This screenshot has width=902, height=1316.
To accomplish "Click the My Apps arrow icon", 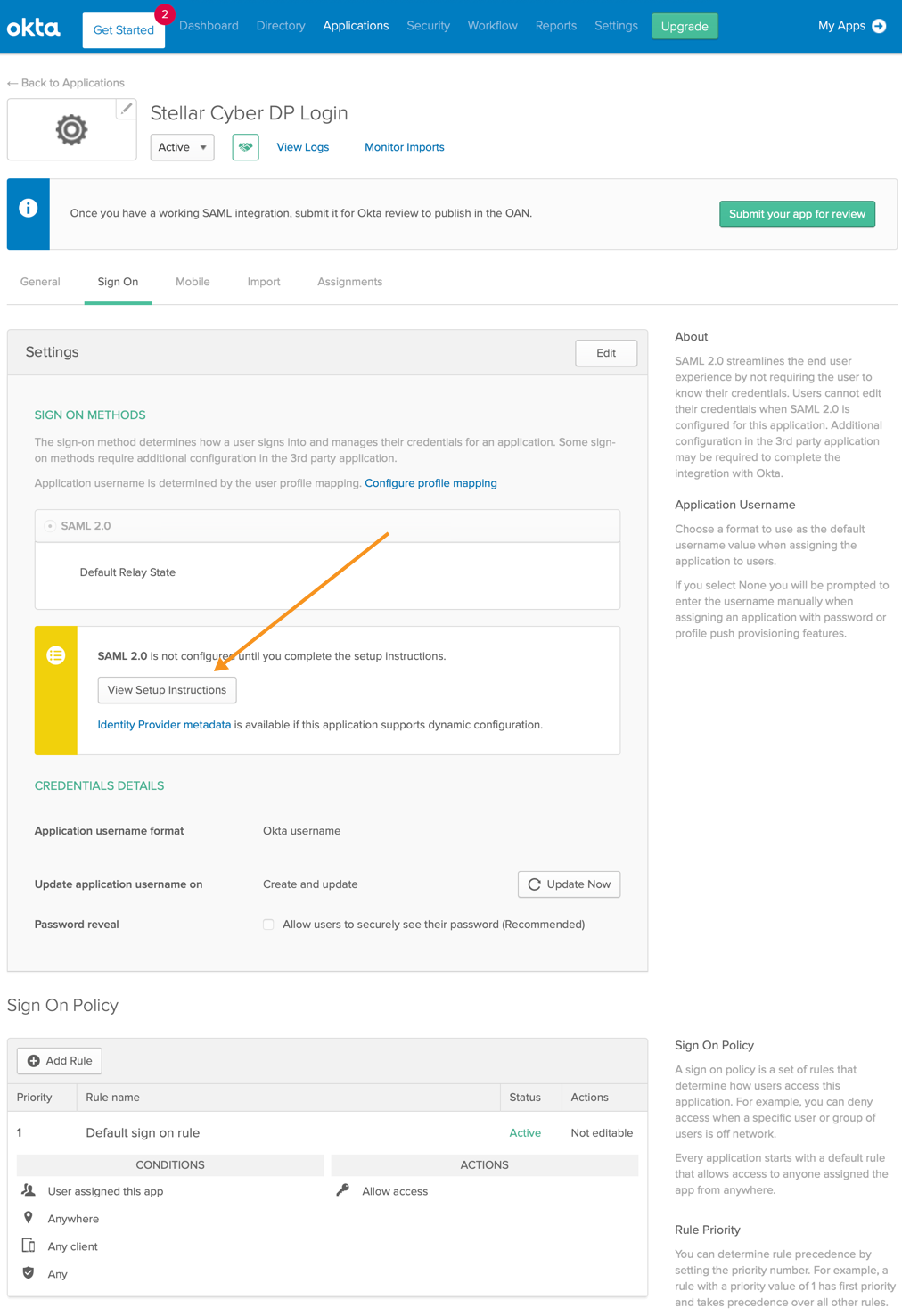I will (x=879, y=26).
